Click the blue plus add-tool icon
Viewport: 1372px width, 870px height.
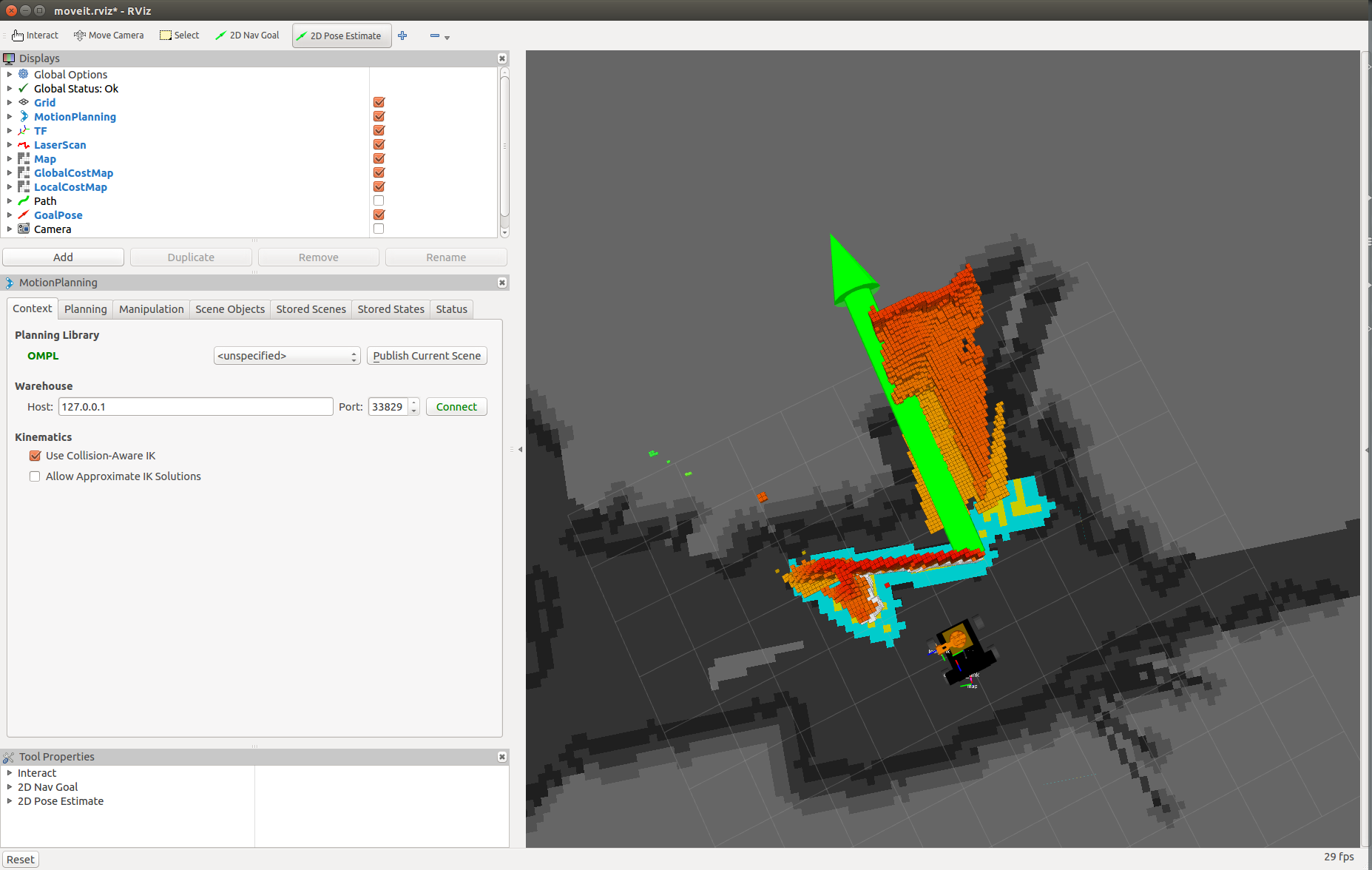coord(402,36)
